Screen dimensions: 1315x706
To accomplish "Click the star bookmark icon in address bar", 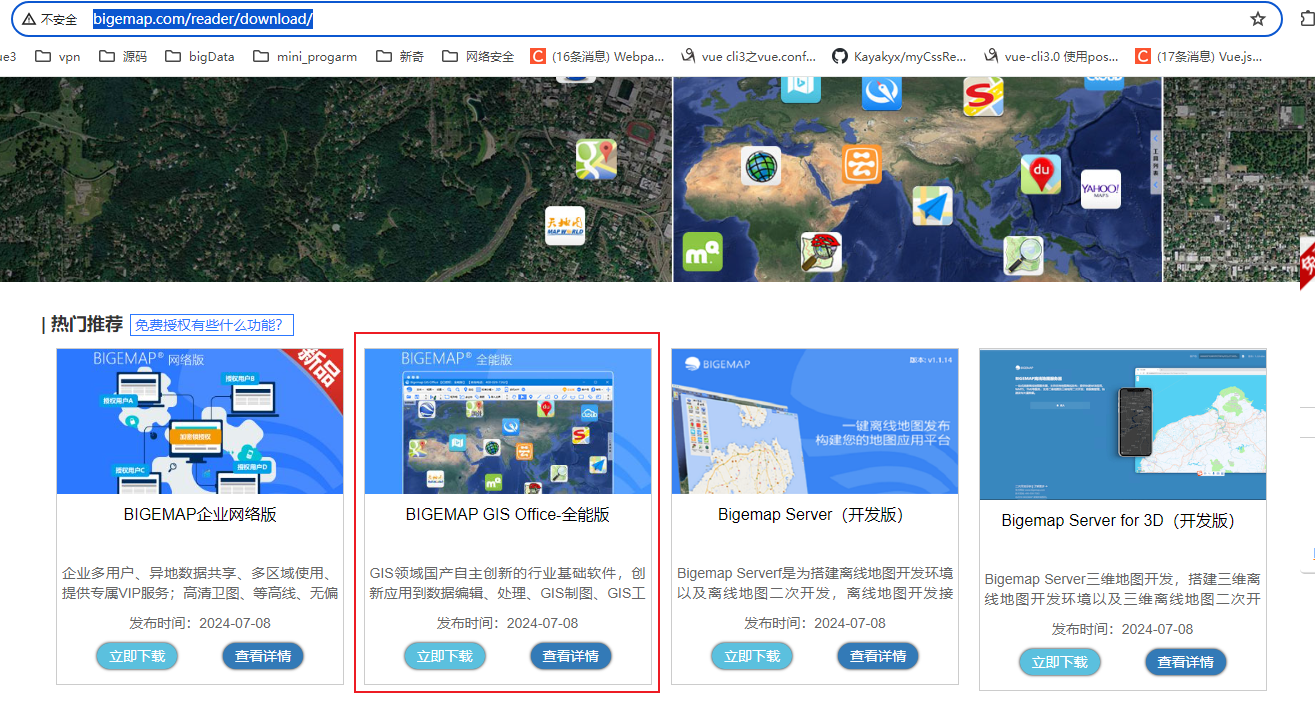I will click(x=1258, y=19).
